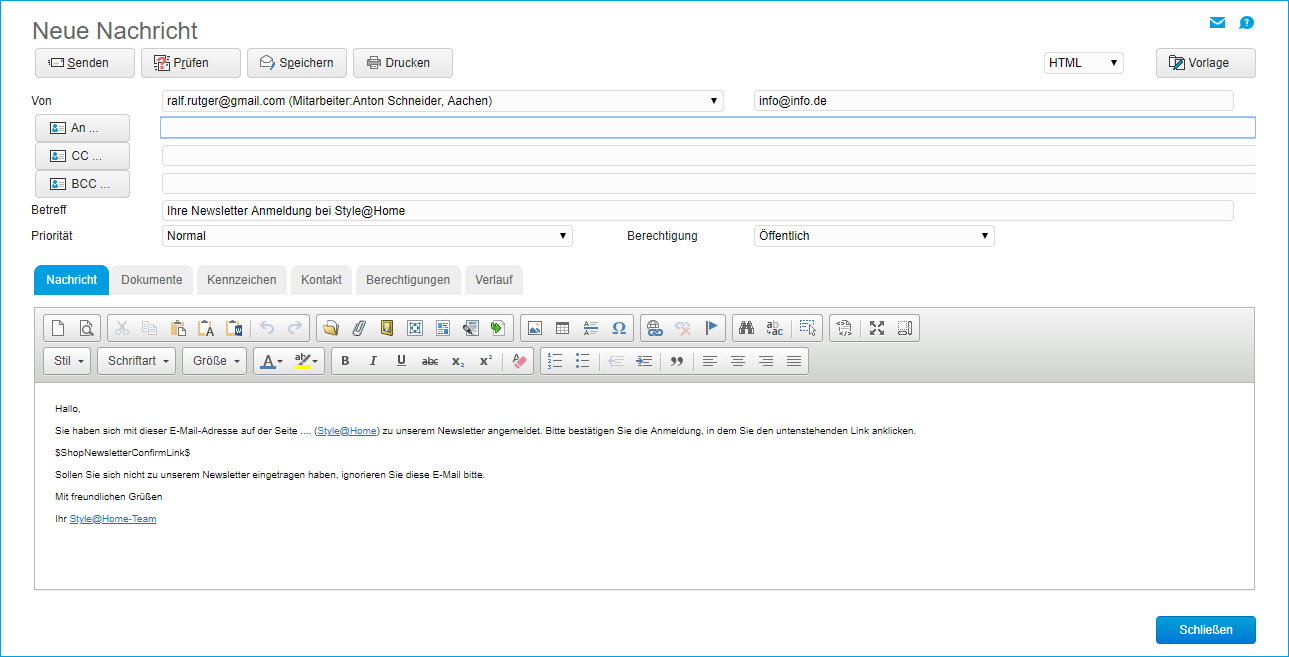
Task: Toggle bulleted list
Action: pyautogui.click(x=583, y=361)
